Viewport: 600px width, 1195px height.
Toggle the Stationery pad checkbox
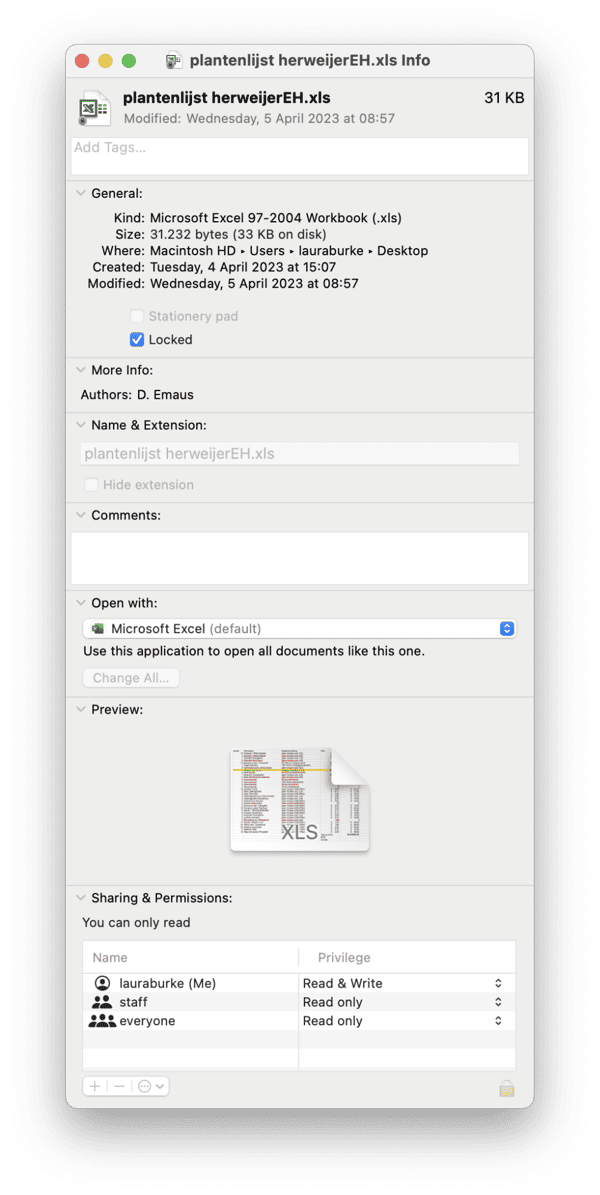(137, 316)
